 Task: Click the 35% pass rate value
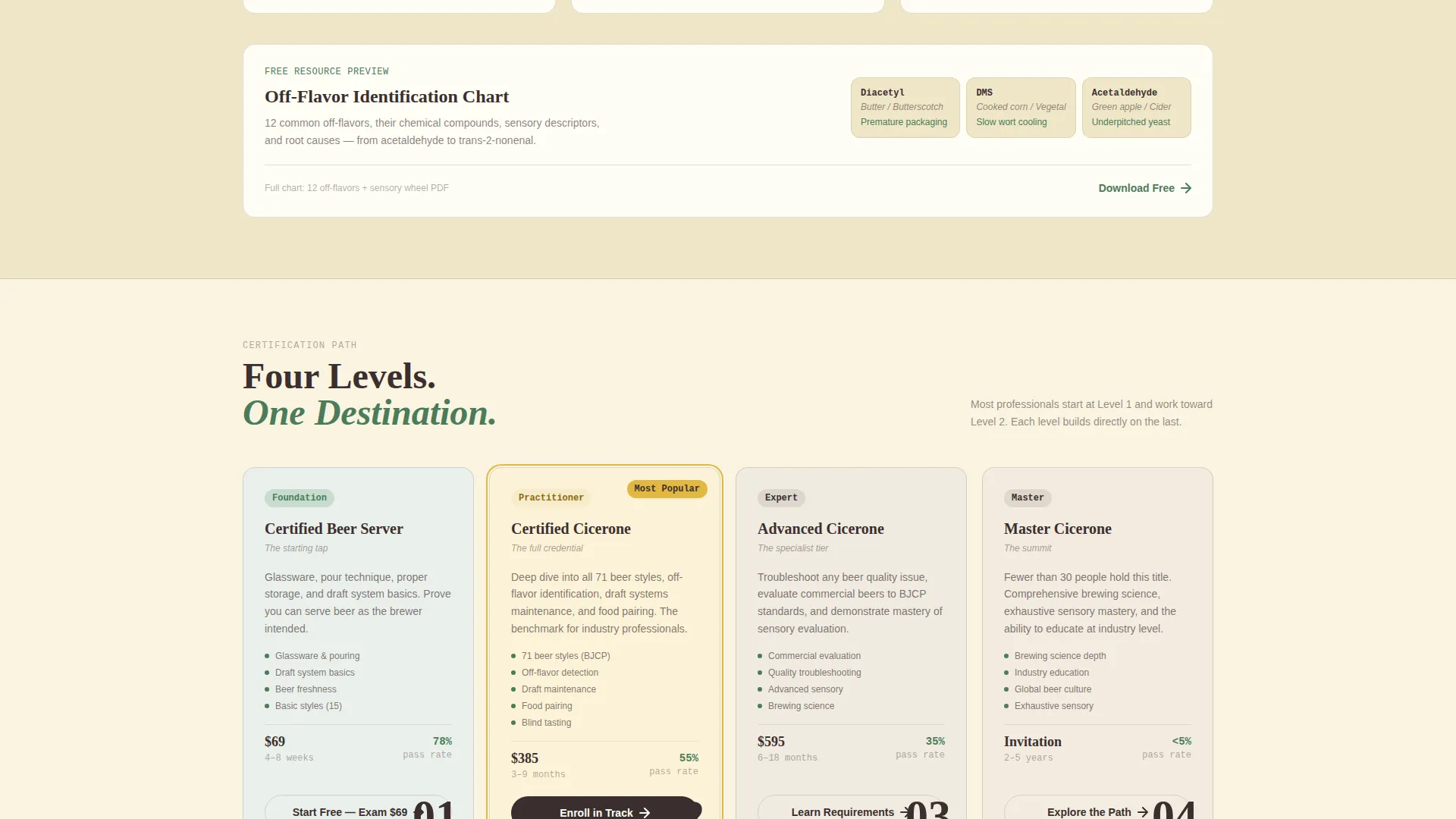pyautogui.click(x=935, y=741)
